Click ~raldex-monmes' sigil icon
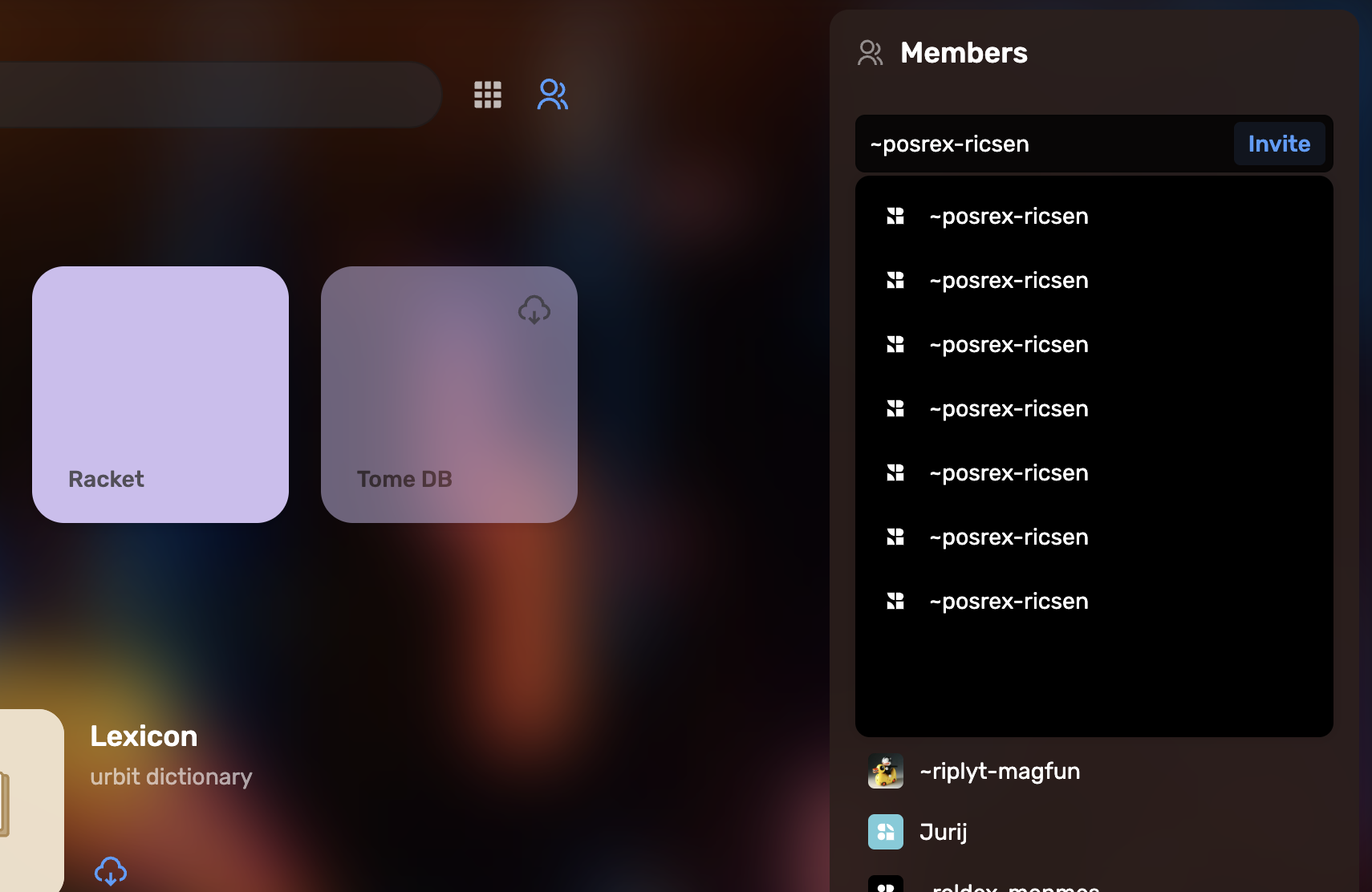Viewport: 1372px width, 892px height. (886, 885)
